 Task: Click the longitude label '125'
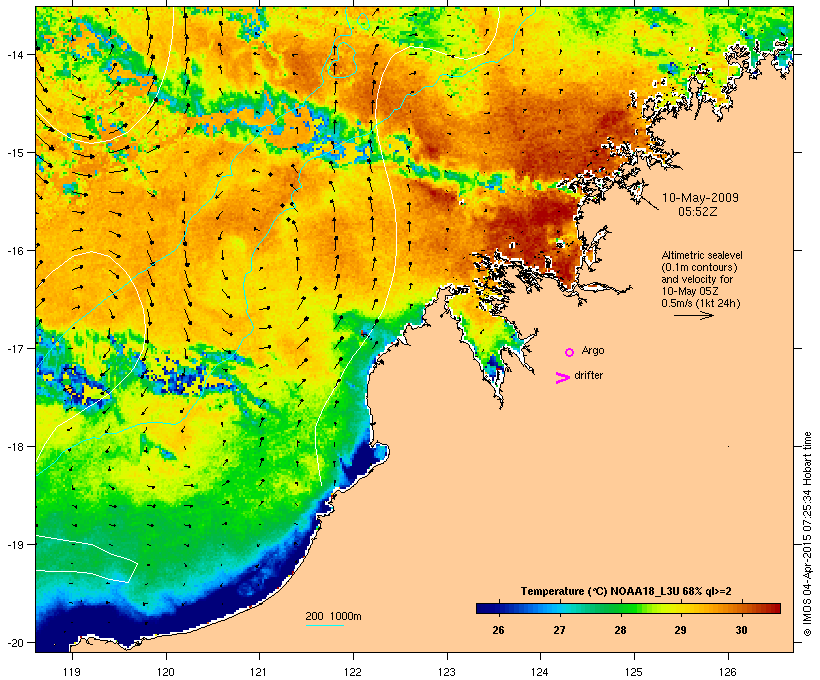click(634, 672)
